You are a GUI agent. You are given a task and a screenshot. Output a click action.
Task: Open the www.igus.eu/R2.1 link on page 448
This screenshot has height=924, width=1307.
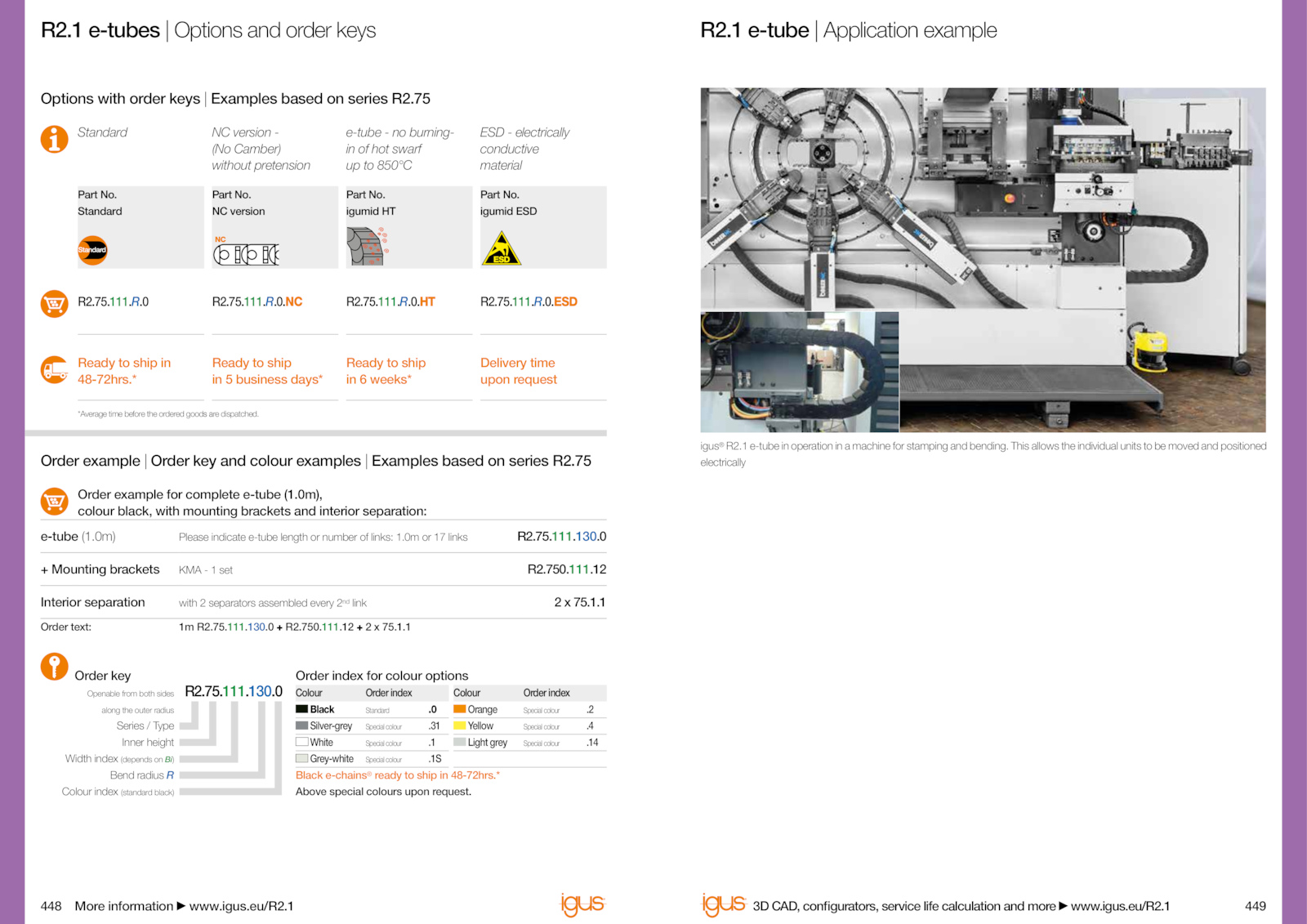pos(242,906)
